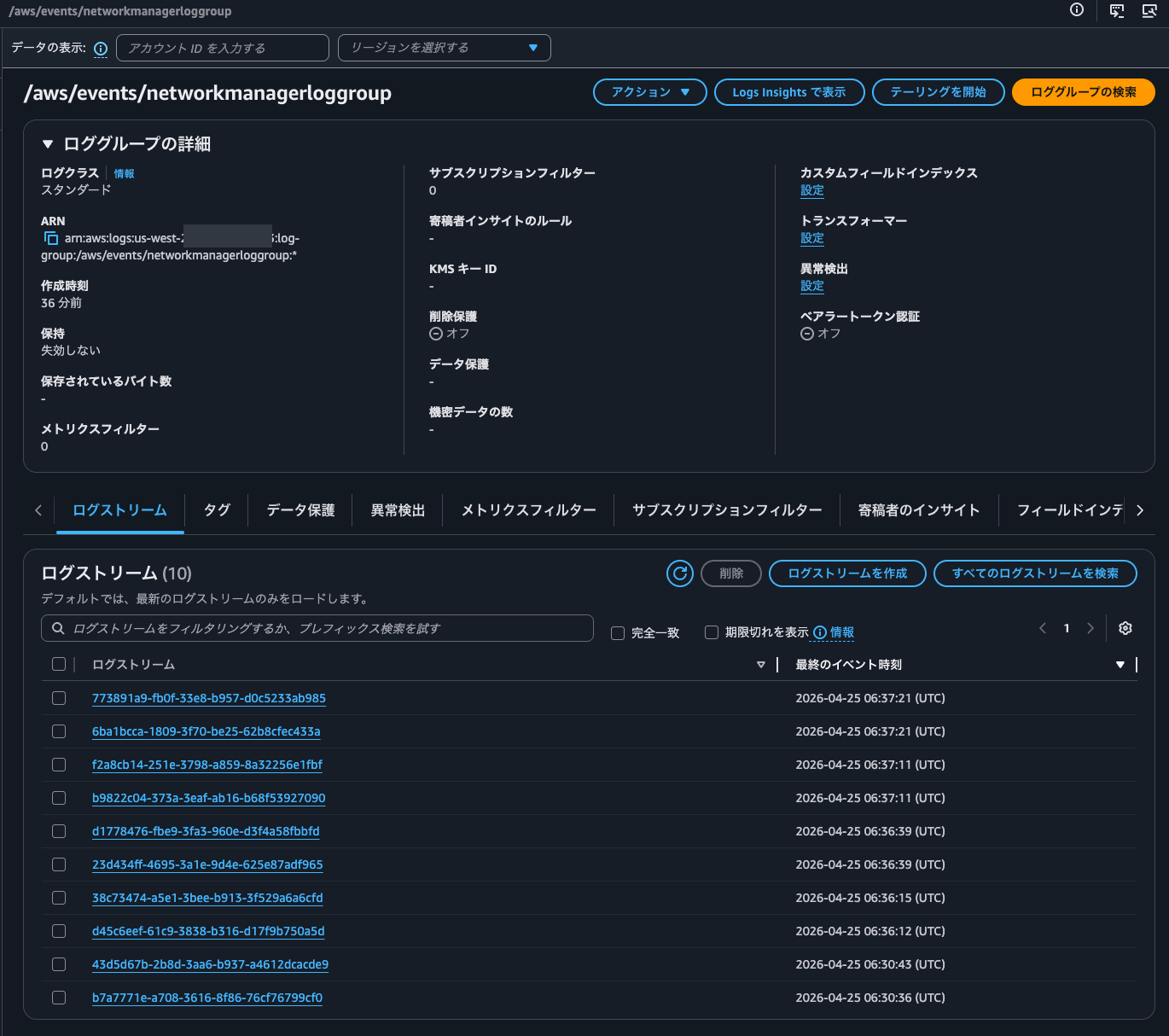Switch to the タグ tab
The image size is (1169, 1036).
click(x=217, y=510)
